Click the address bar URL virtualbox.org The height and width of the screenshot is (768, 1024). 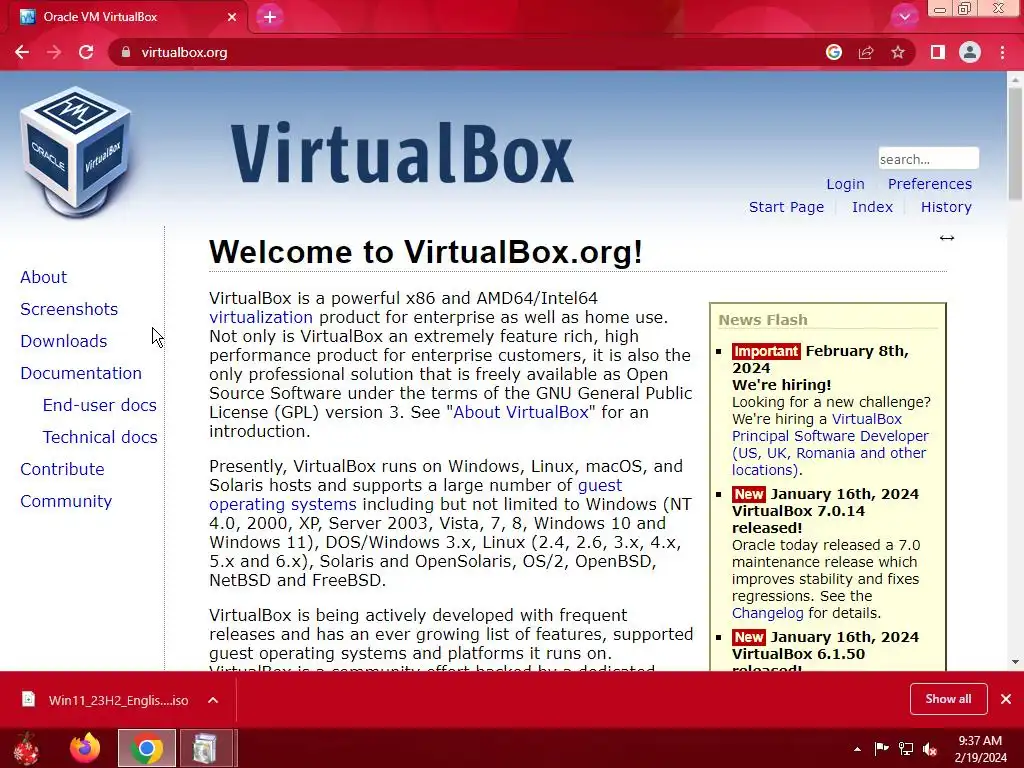(184, 52)
